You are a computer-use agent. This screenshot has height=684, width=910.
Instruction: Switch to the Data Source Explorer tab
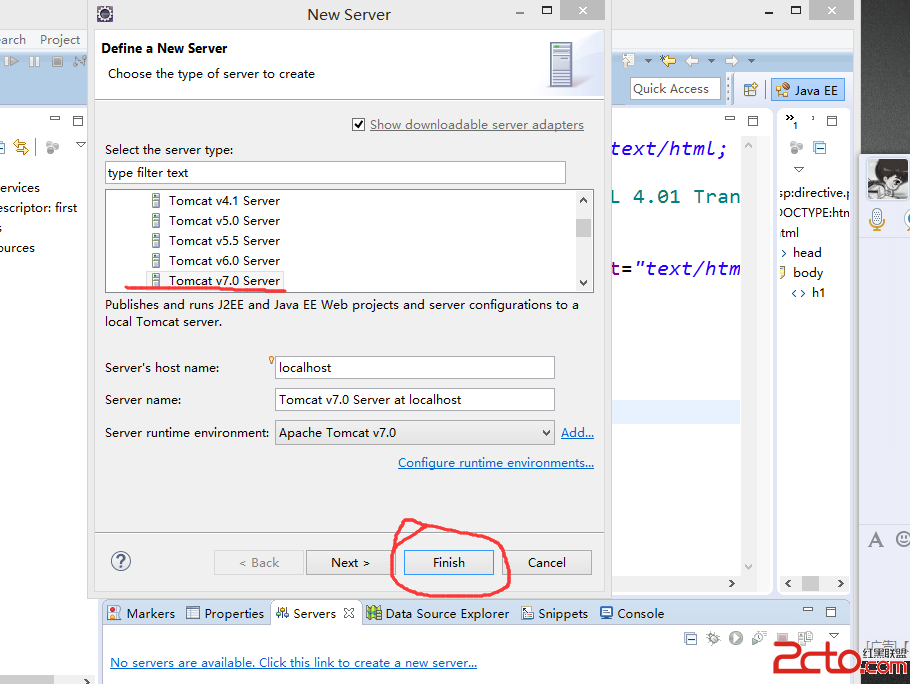[x=438, y=613]
